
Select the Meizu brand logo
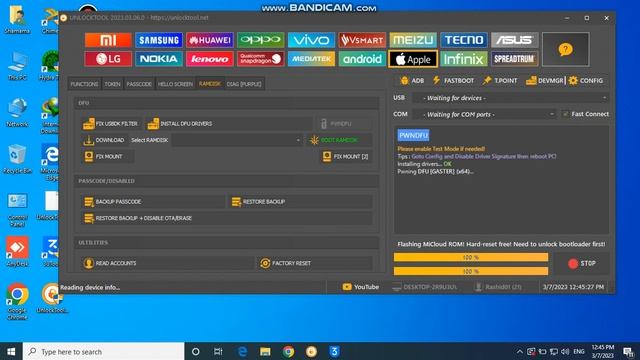coord(413,40)
